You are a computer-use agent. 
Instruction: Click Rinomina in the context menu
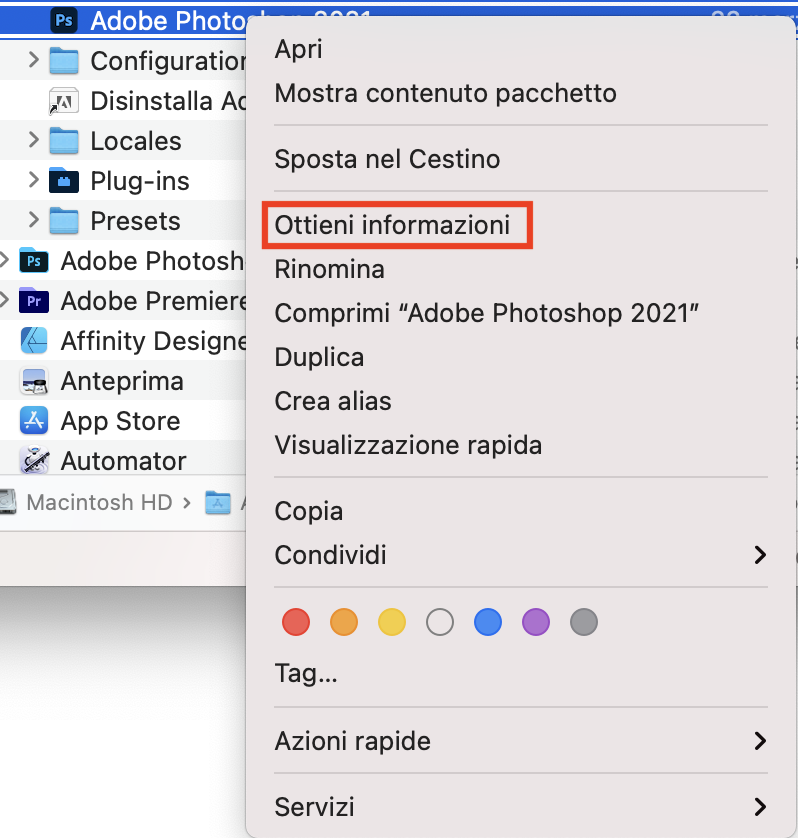tap(329, 269)
